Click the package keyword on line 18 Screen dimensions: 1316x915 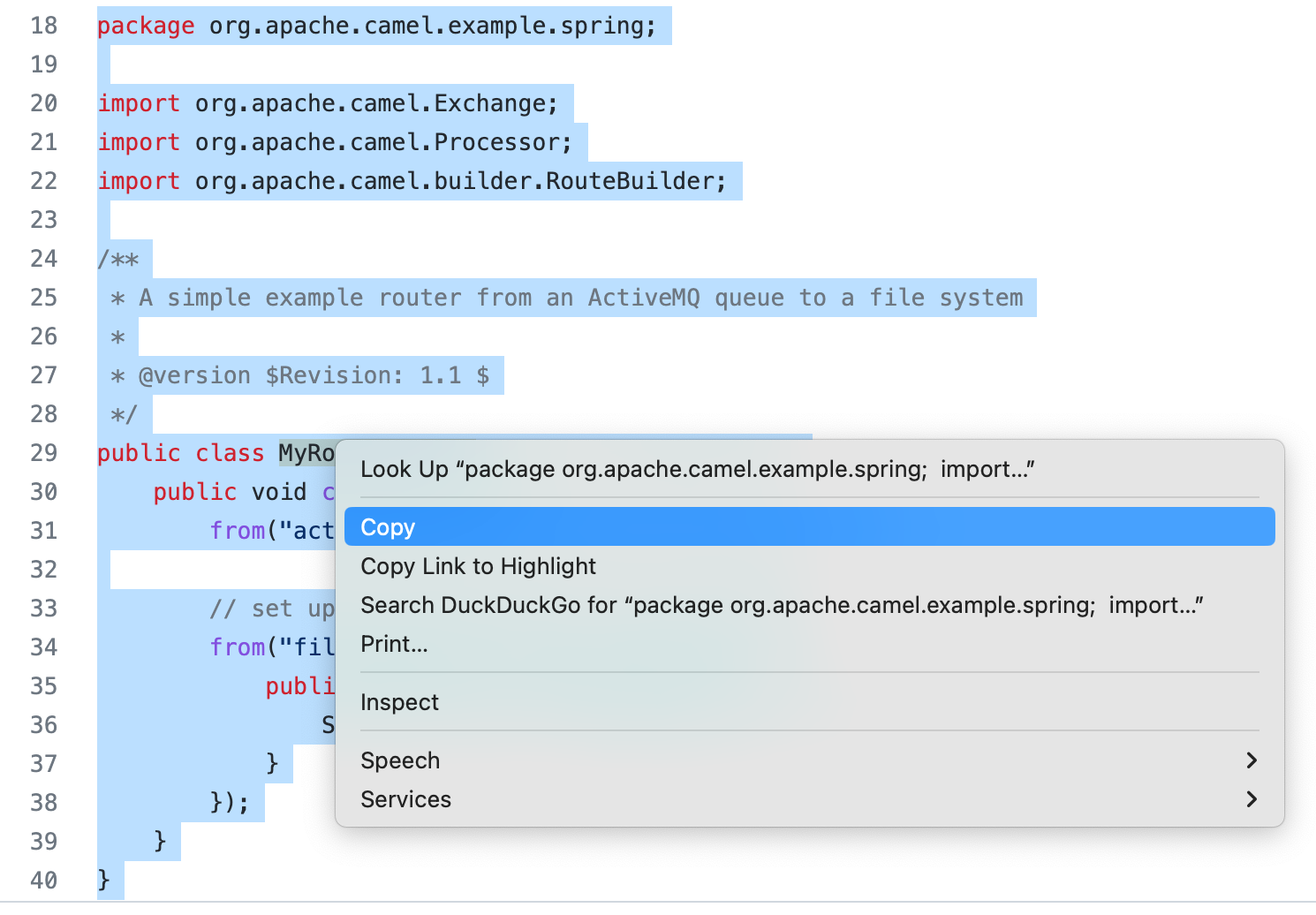[146, 26]
